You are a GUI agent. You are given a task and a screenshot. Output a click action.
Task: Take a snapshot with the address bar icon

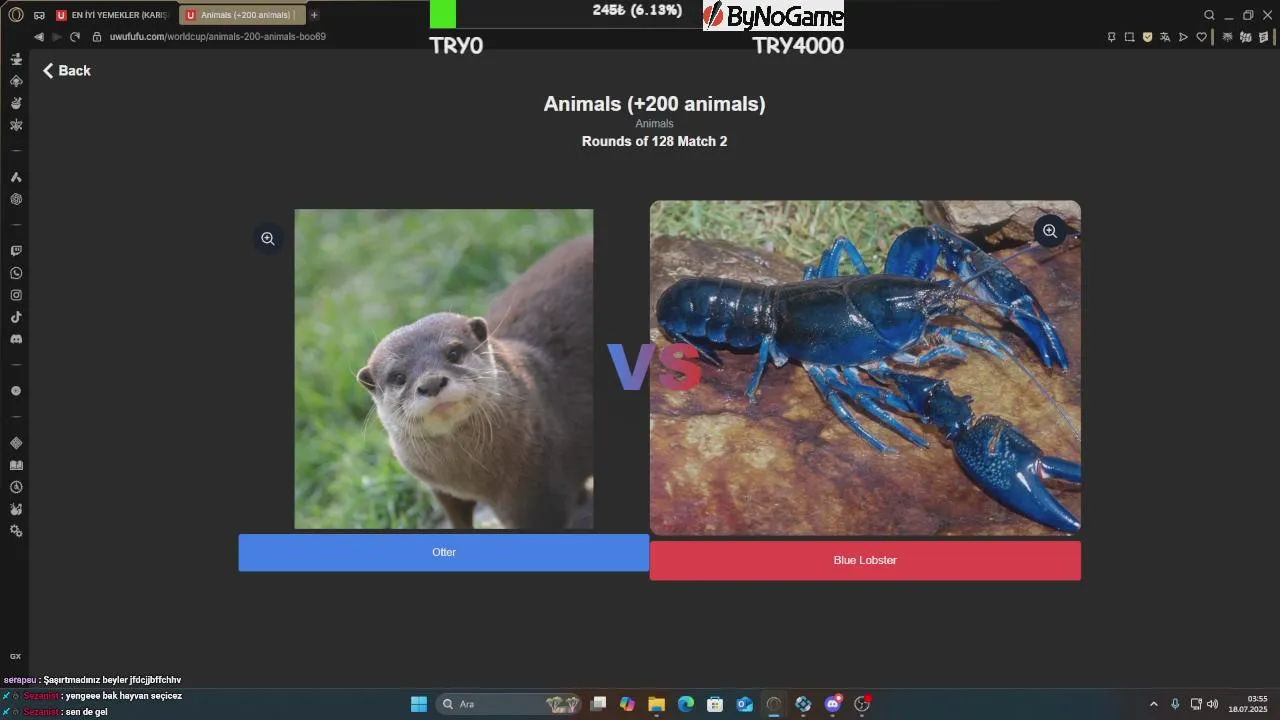pyautogui.click(x=1129, y=37)
